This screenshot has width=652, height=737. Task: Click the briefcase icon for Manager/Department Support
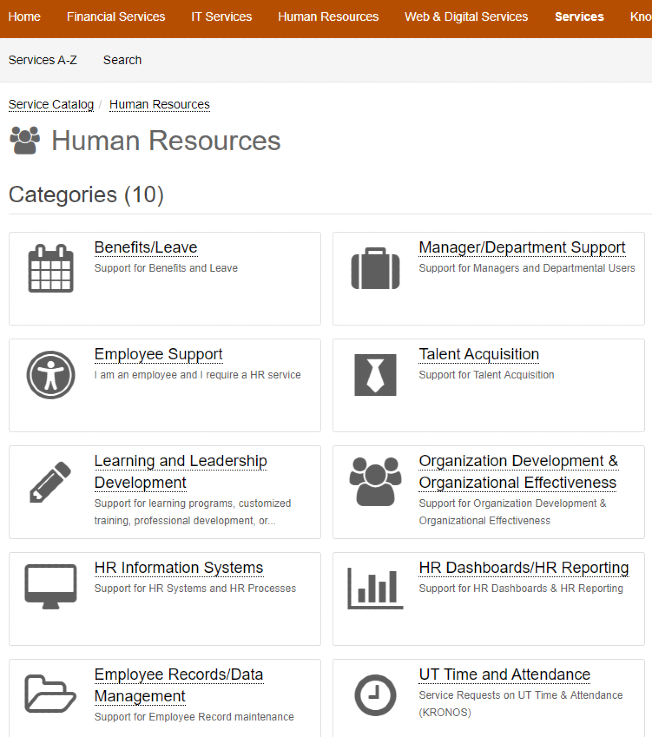tap(375, 269)
